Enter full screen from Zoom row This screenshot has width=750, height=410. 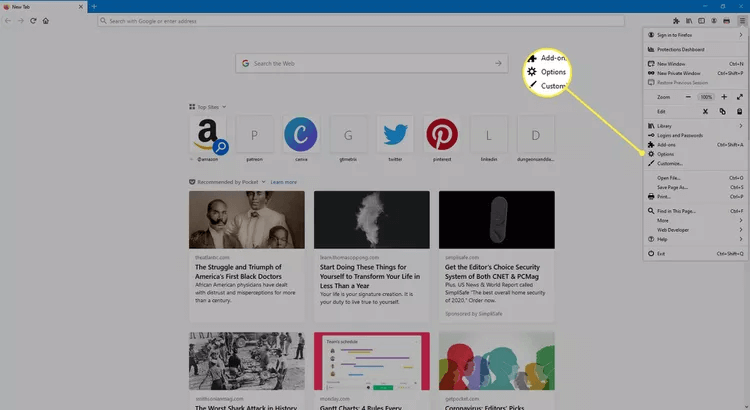pos(739,97)
